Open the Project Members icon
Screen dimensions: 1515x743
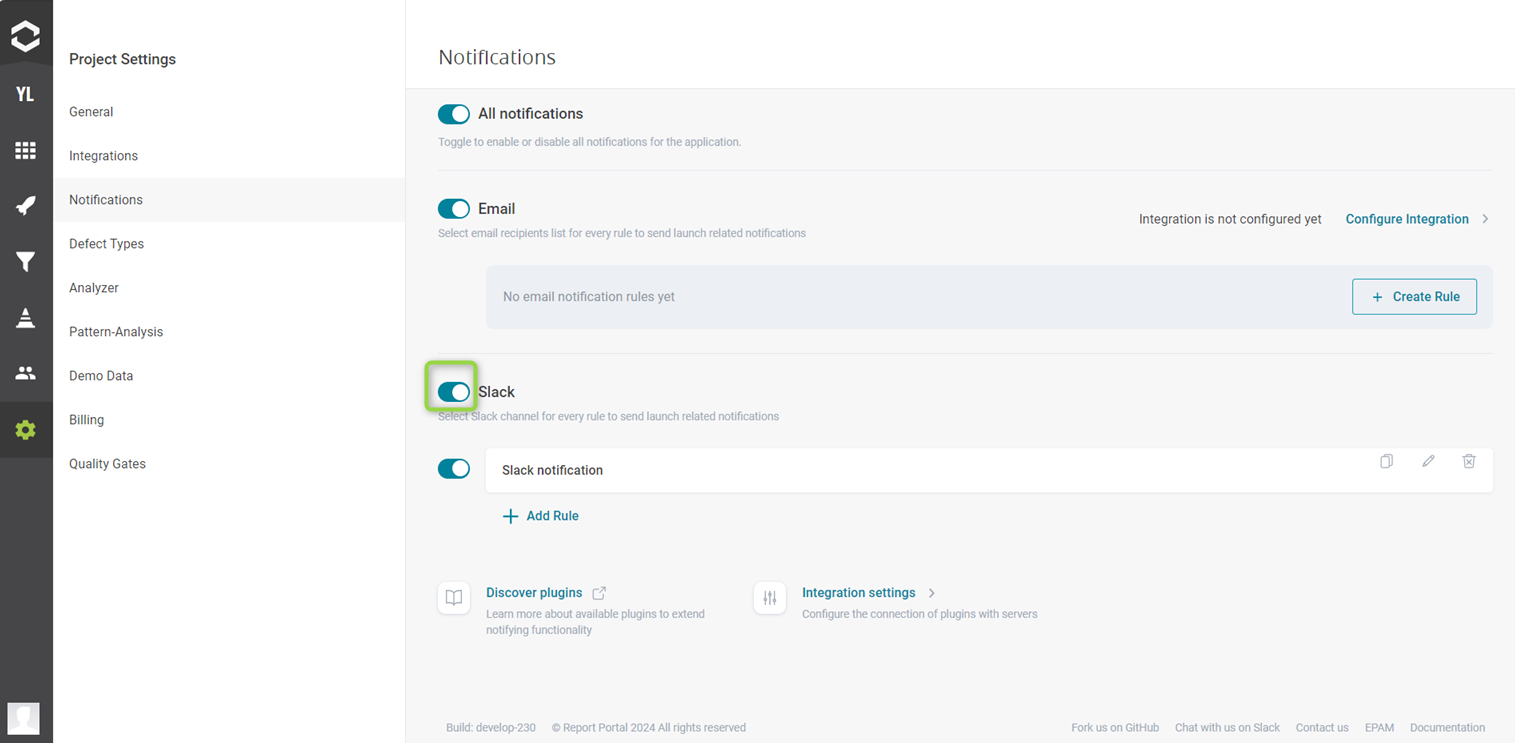coord(26,372)
